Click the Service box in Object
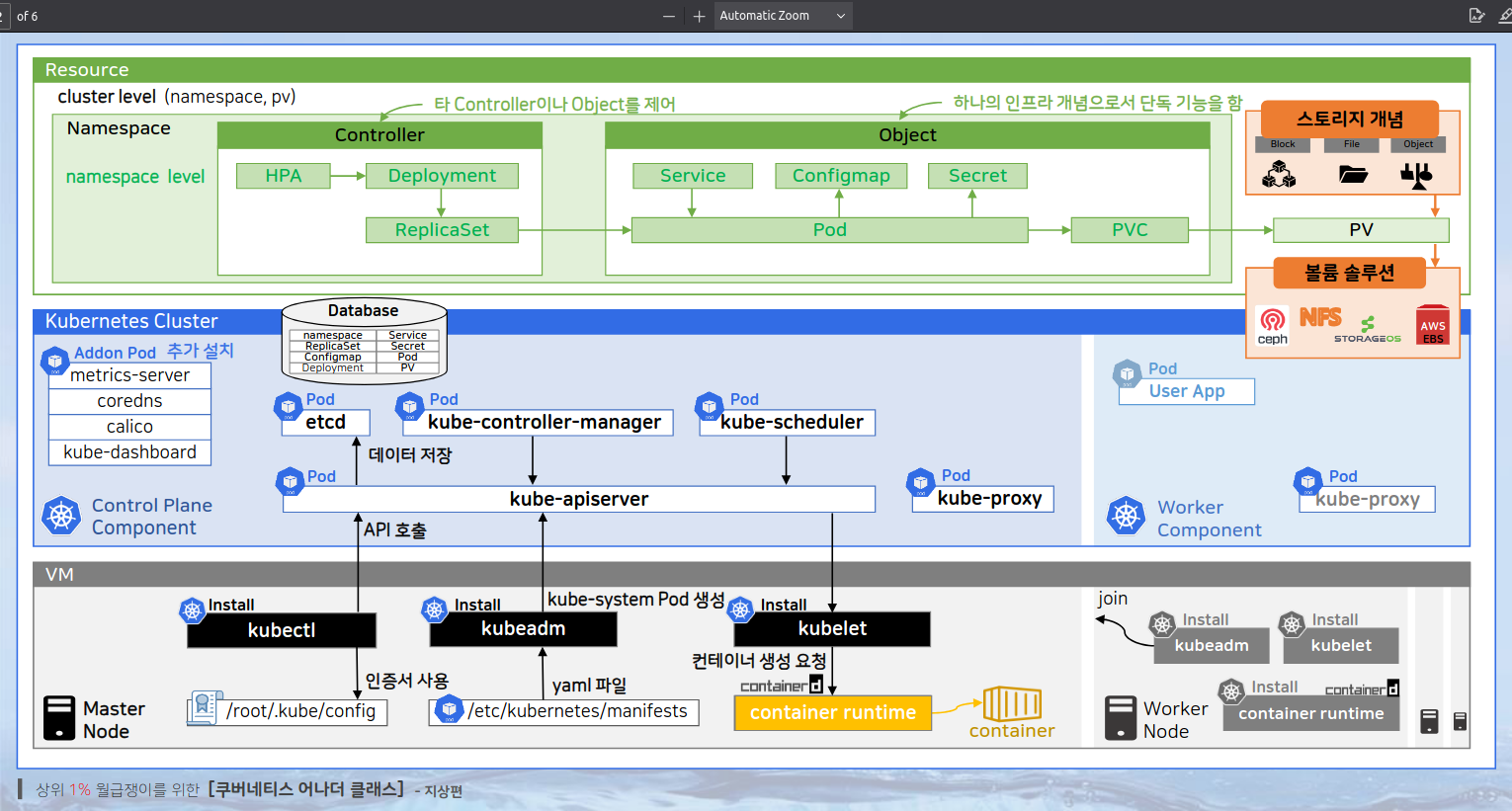This screenshot has height=811, width=1512. [x=693, y=176]
